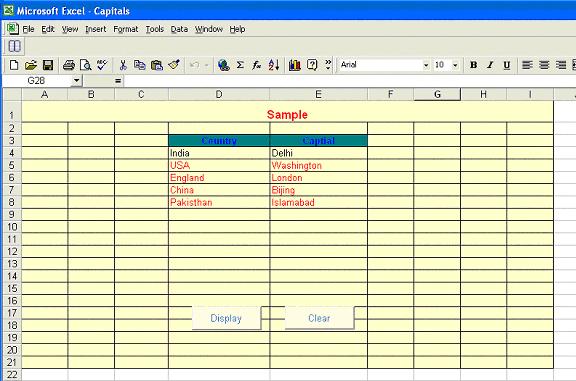Viewport: 576px width, 381px height.
Task: Click the Display button on the sheet
Action: pos(226,318)
